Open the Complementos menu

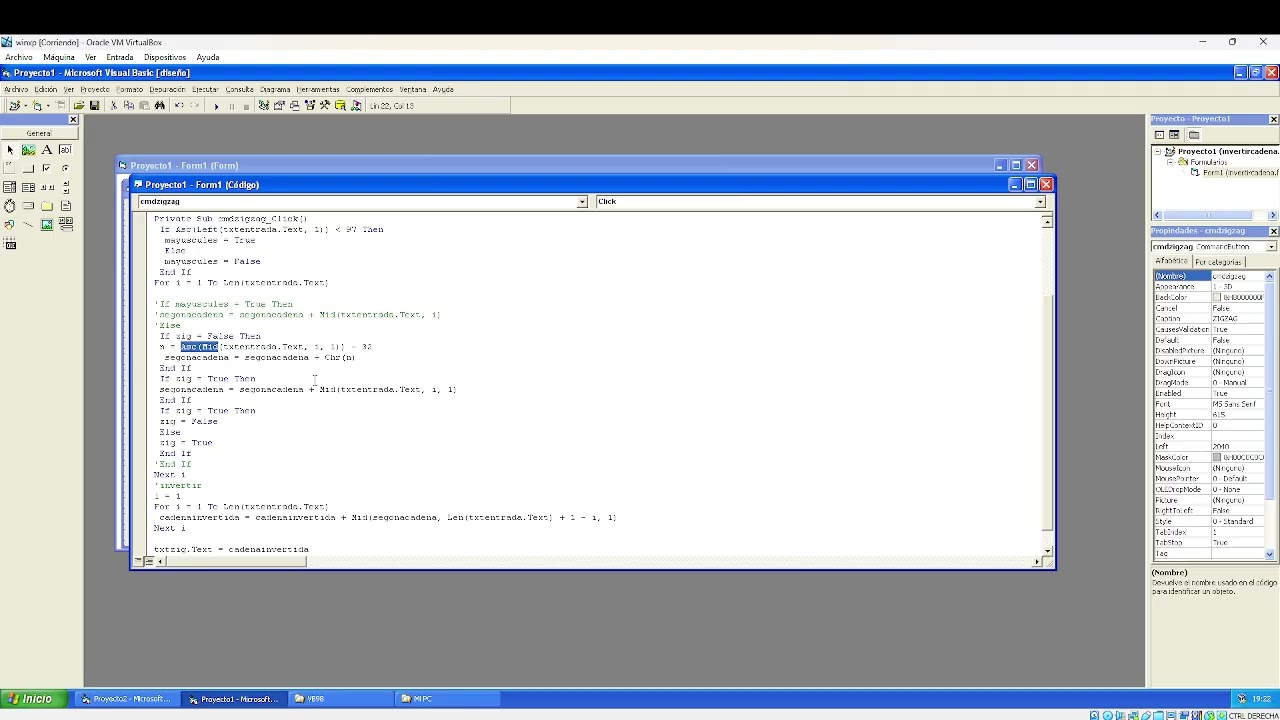click(x=370, y=89)
